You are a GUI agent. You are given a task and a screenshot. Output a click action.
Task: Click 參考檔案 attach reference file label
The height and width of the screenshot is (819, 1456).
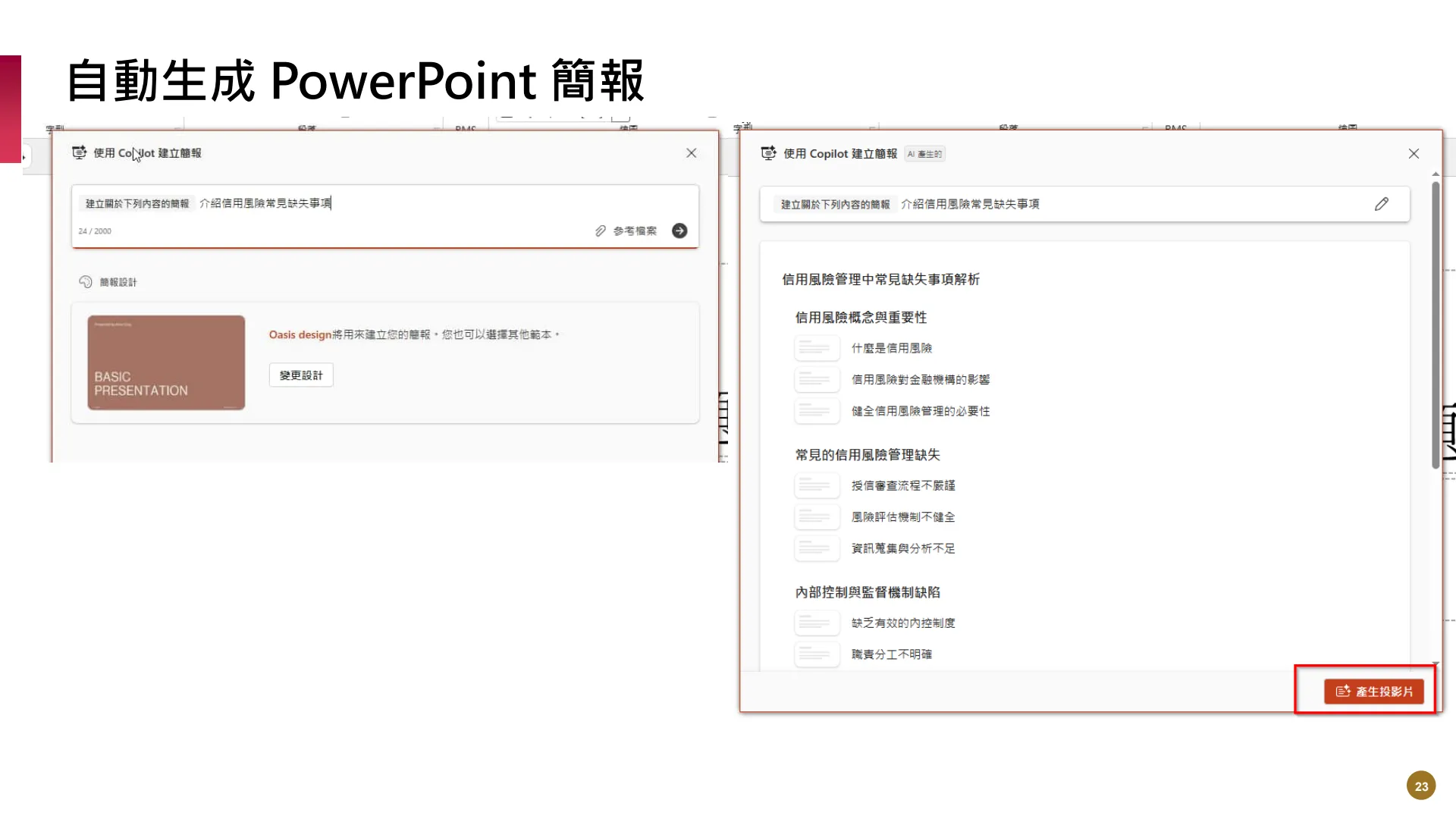(x=635, y=231)
